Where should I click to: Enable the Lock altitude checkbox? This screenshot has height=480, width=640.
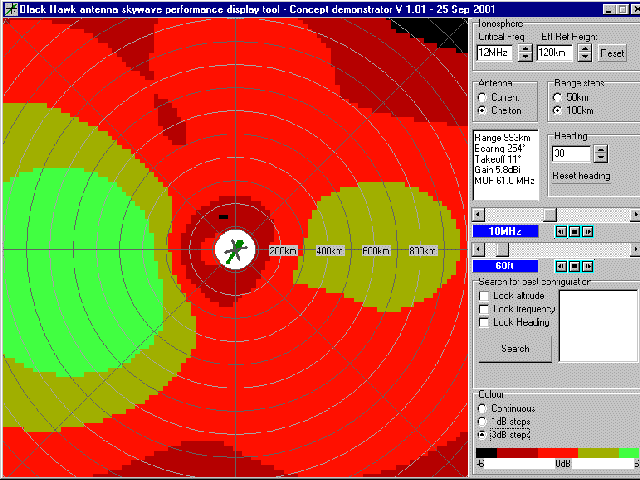484,296
